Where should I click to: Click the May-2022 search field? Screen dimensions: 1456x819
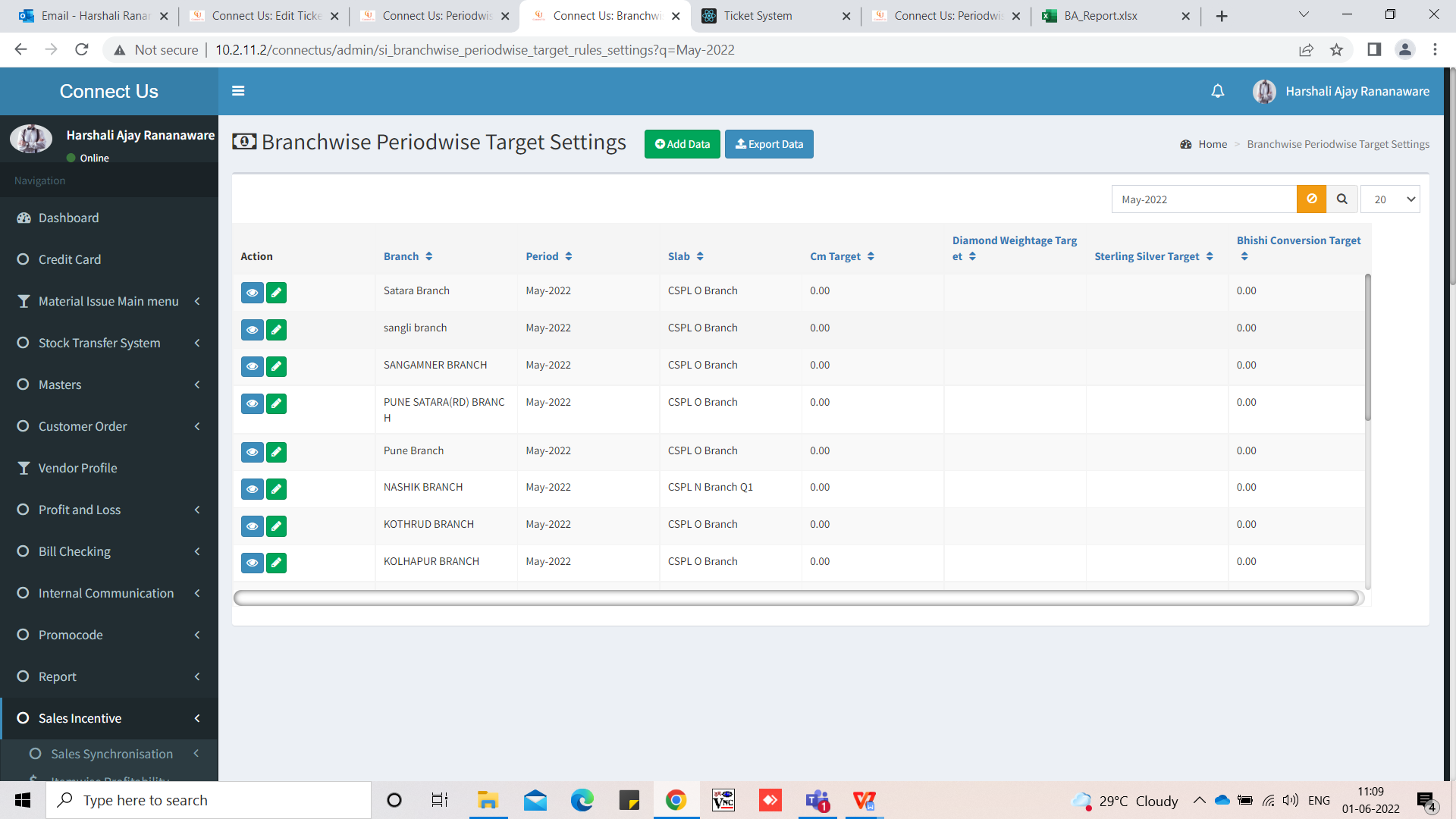[1204, 199]
